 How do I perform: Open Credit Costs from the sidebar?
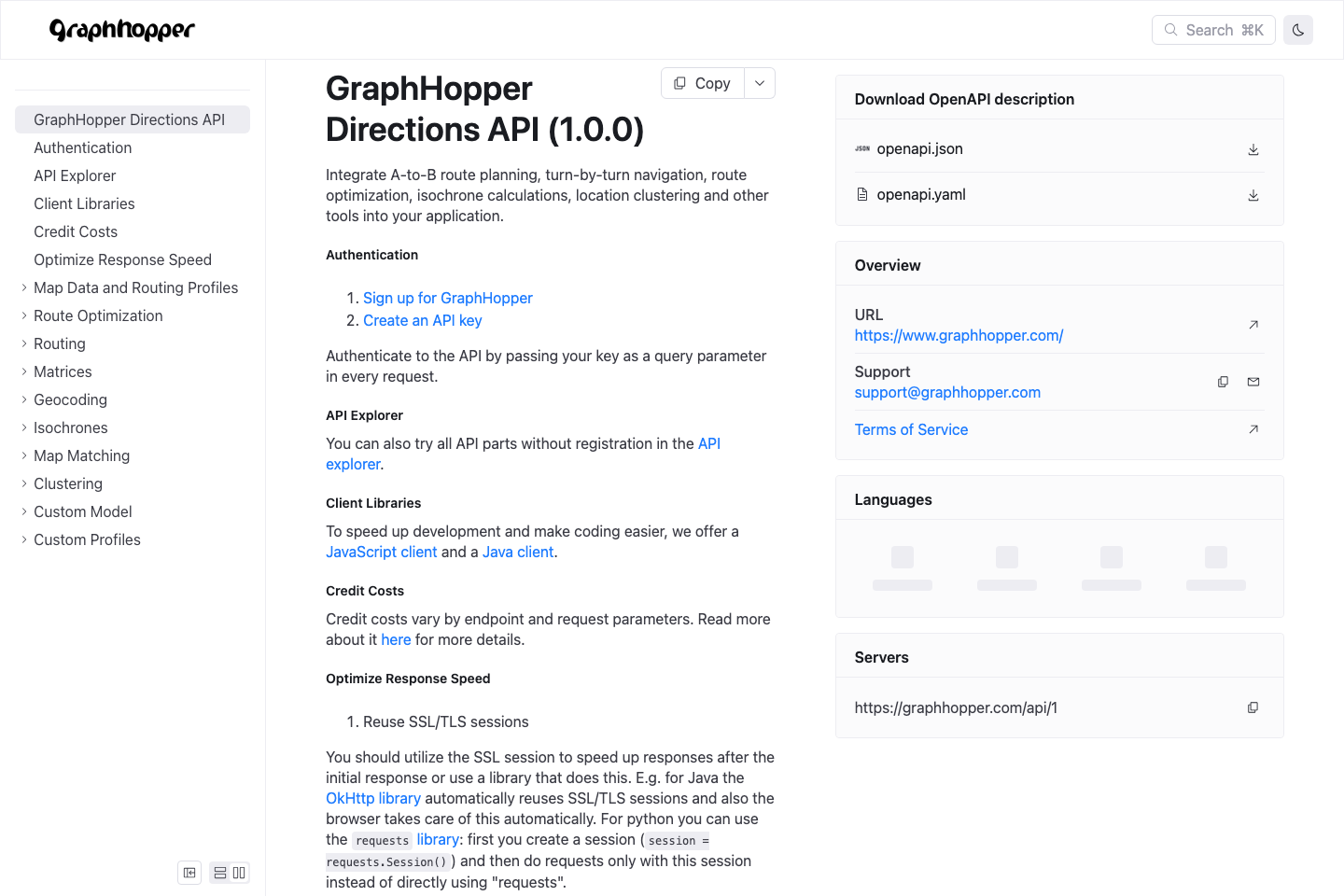pyautogui.click(x=76, y=231)
